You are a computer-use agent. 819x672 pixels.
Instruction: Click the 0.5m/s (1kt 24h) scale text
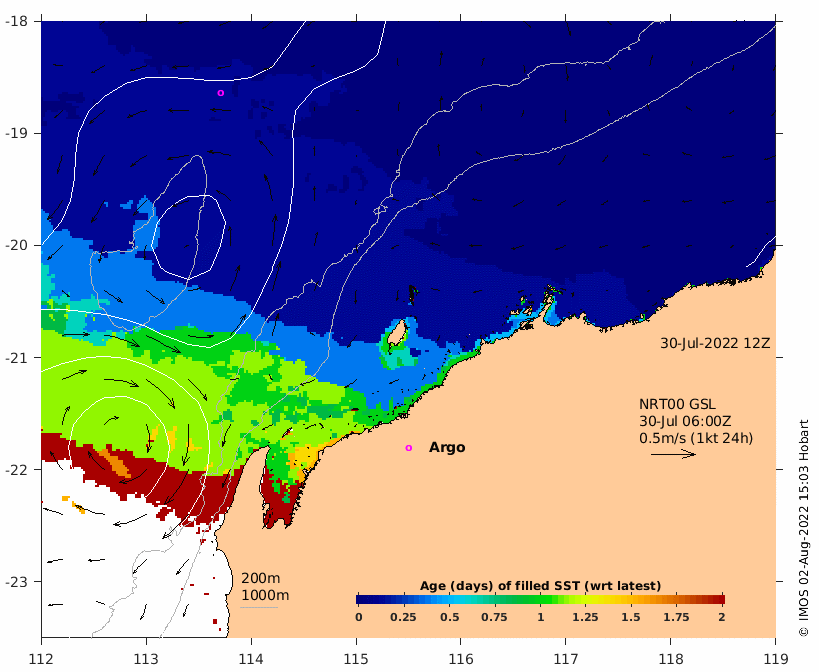point(696,438)
